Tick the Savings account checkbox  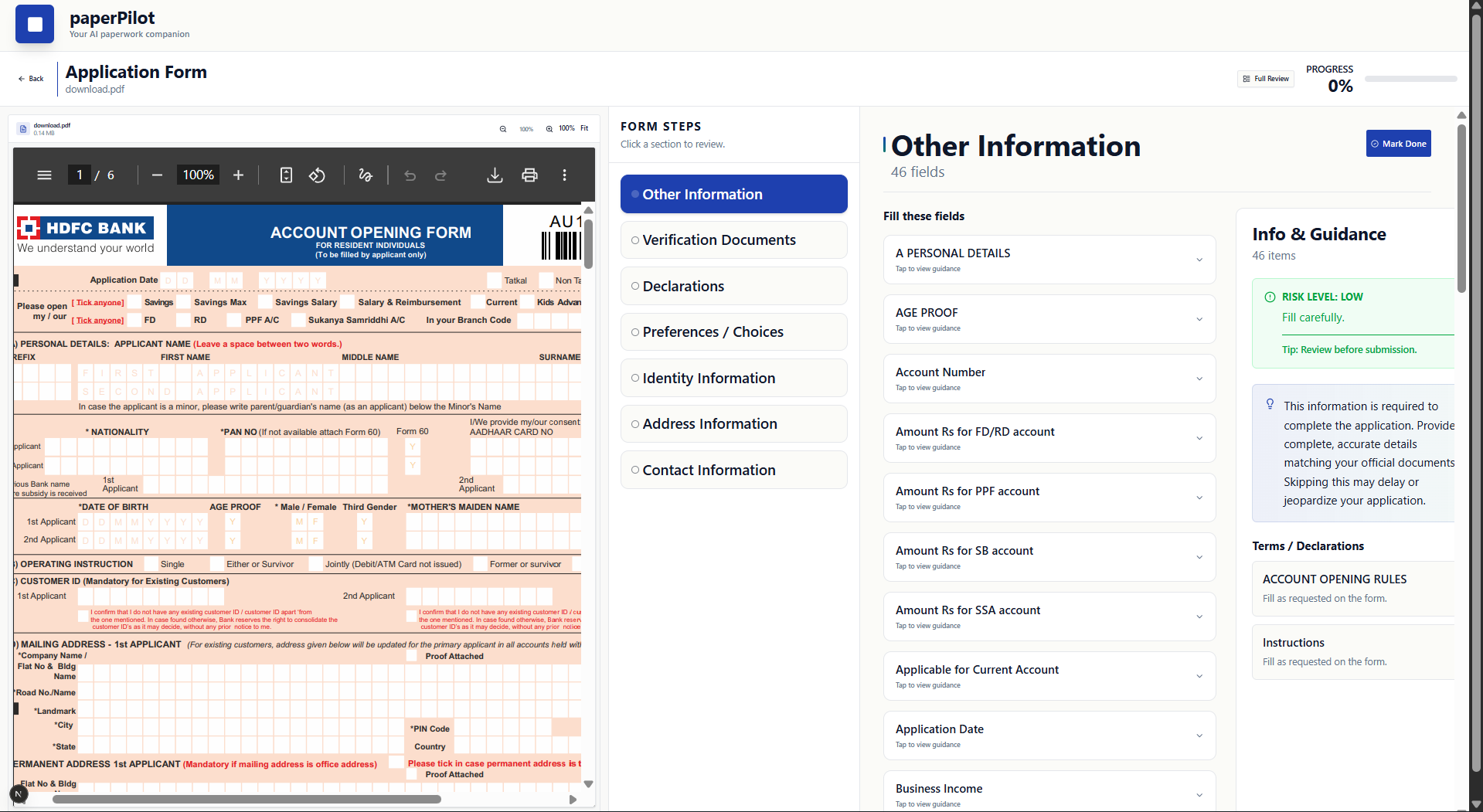pos(135,302)
